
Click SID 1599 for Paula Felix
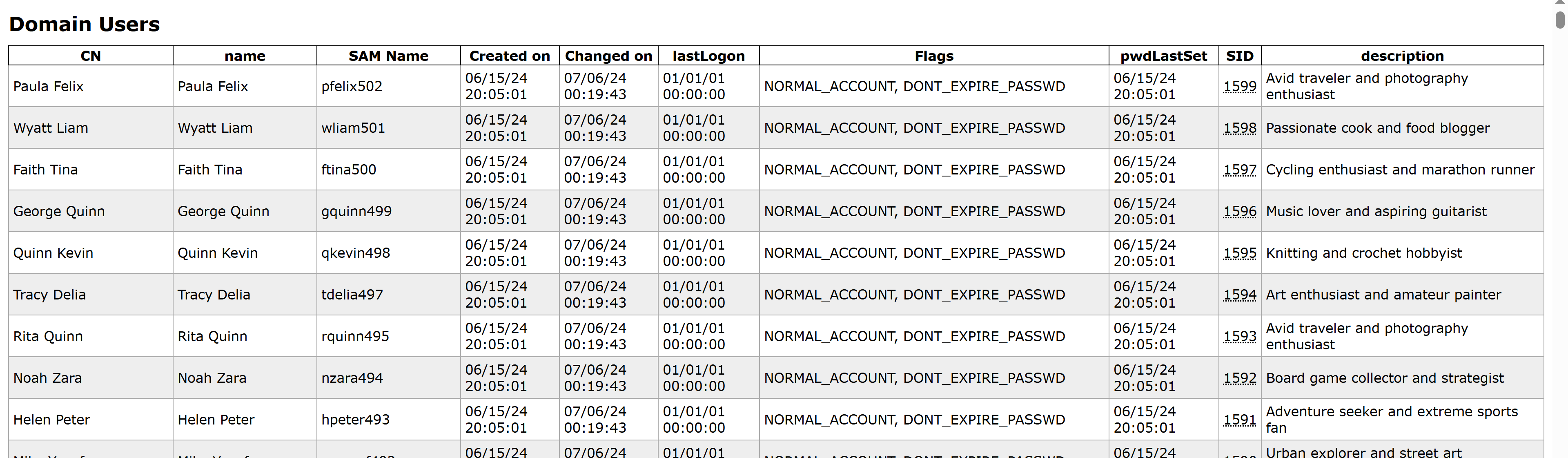[1239, 87]
